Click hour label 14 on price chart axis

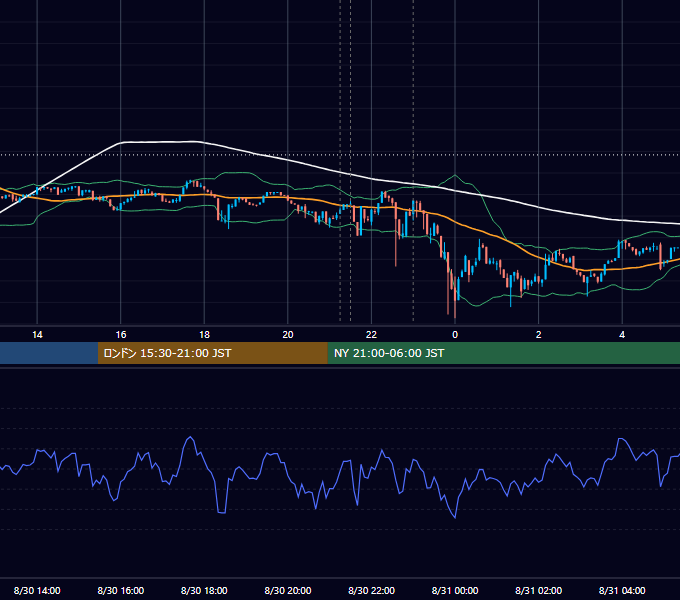tap(37, 335)
